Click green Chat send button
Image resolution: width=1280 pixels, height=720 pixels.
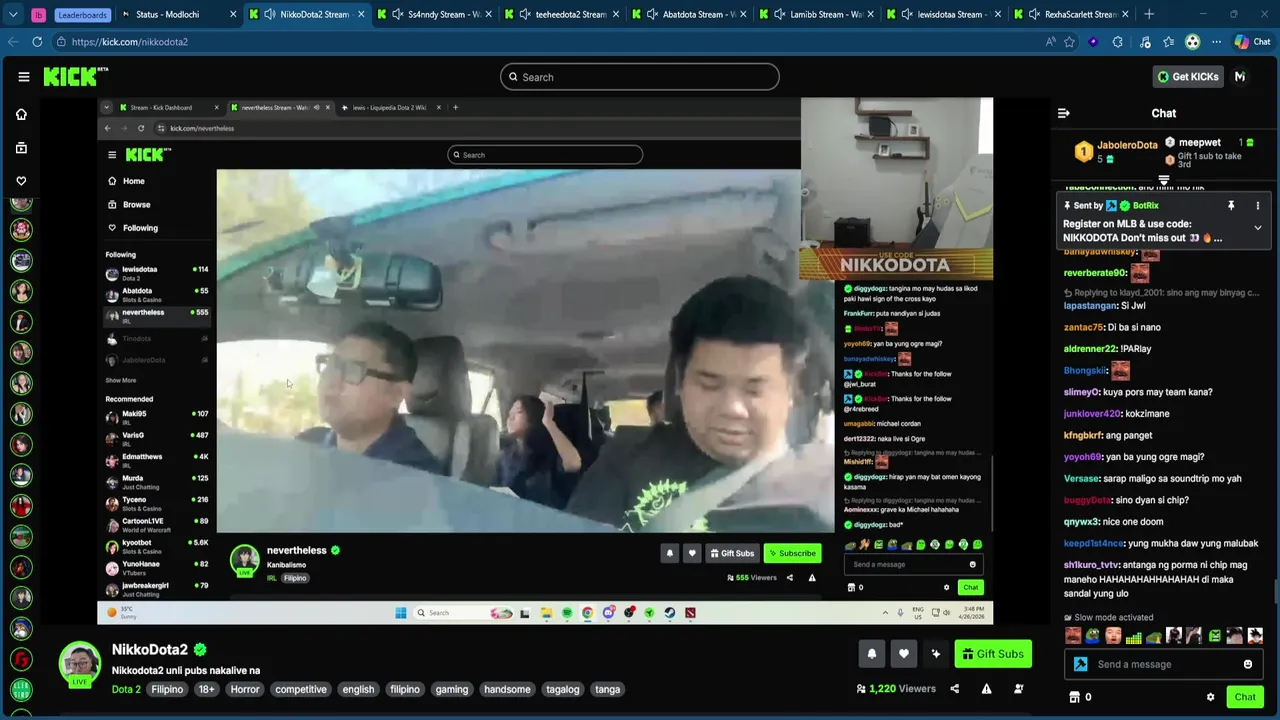point(1245,697)
